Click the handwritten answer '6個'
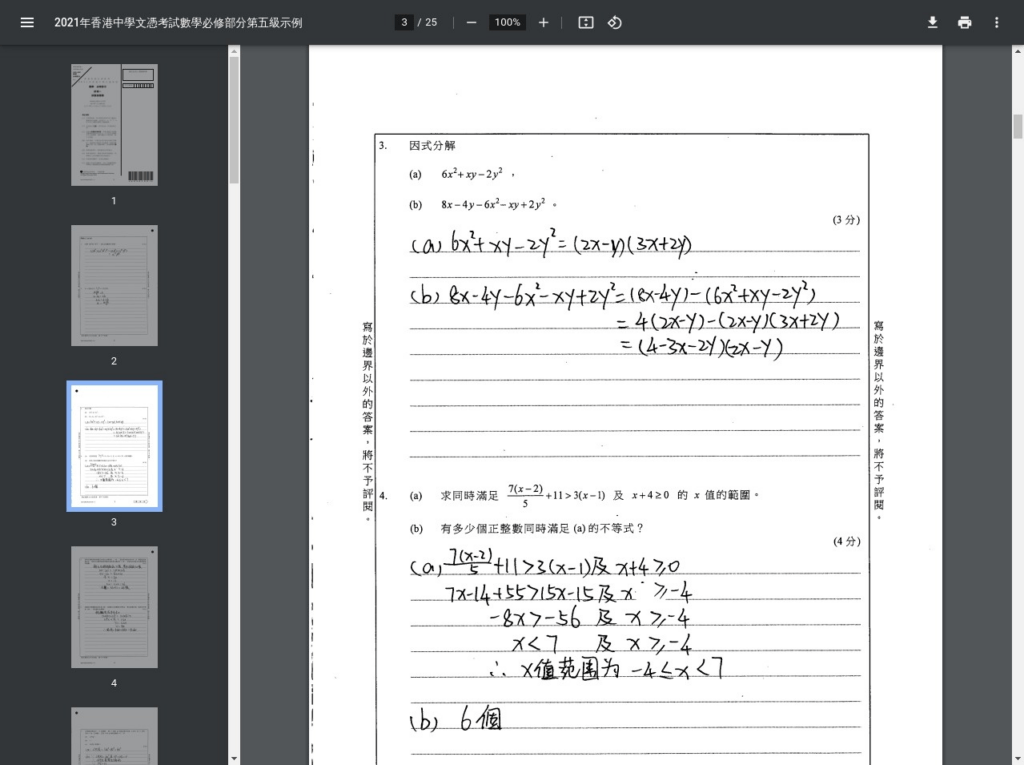The height and width of the screenshot is (765, 1024). 481,720
